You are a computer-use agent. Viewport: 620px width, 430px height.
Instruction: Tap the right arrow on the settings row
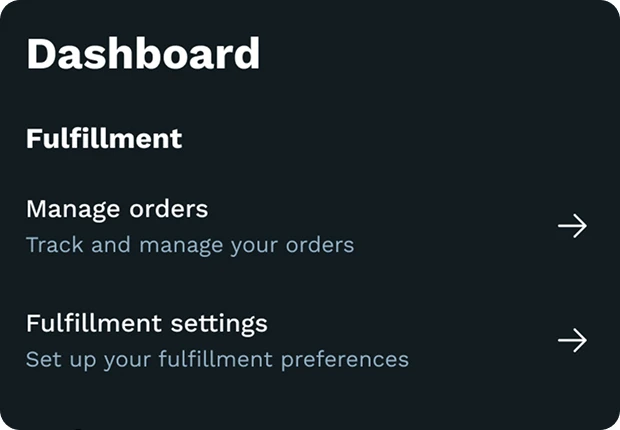point(572,341)
